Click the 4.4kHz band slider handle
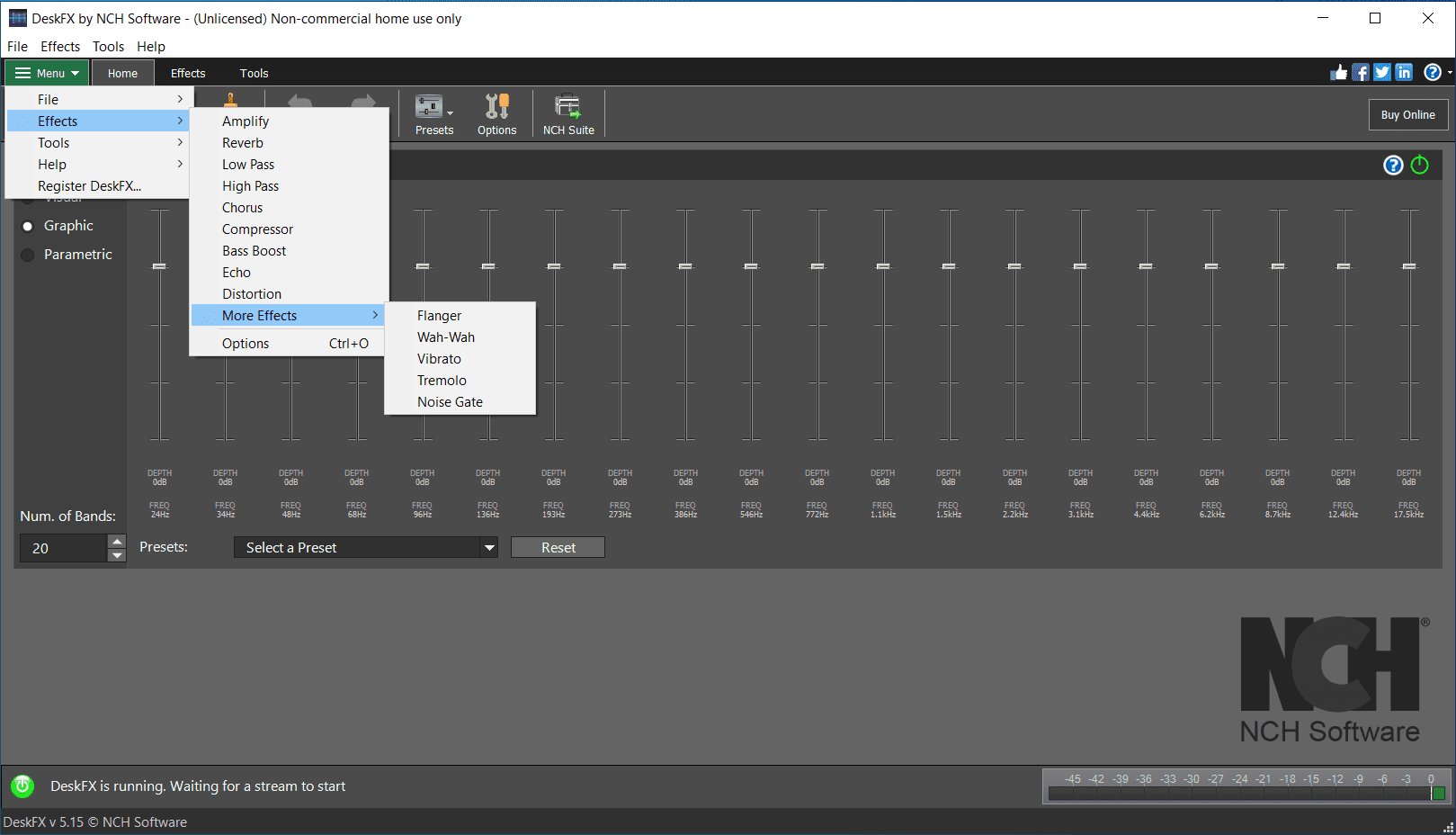The width and height of the screenshot is (1456, 835). pos(1146,266)
